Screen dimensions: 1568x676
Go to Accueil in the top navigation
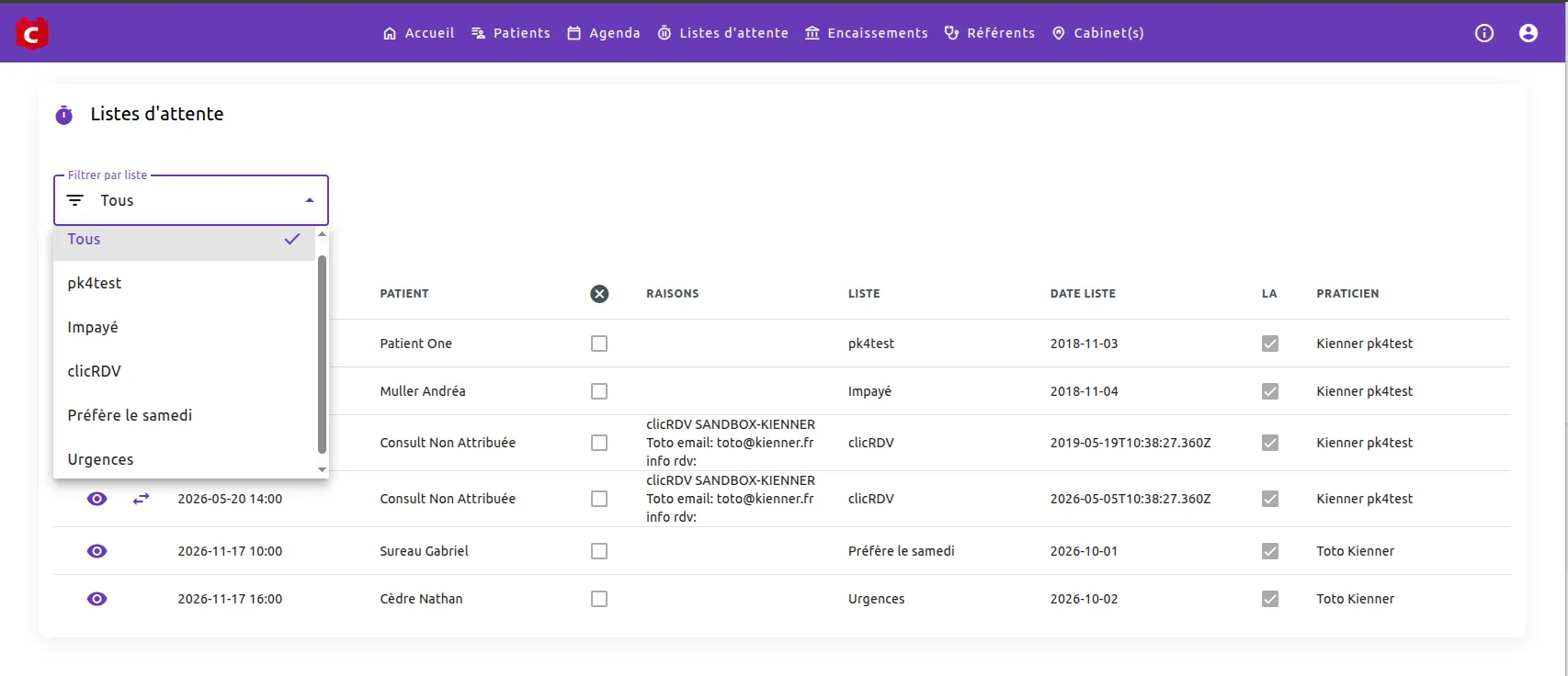pyautogui.click(x=419, y=33)
